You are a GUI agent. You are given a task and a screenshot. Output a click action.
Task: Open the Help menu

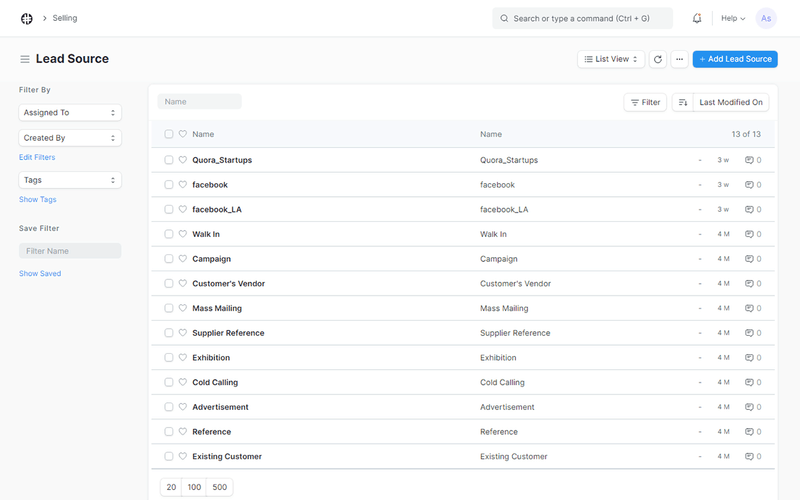734,18
